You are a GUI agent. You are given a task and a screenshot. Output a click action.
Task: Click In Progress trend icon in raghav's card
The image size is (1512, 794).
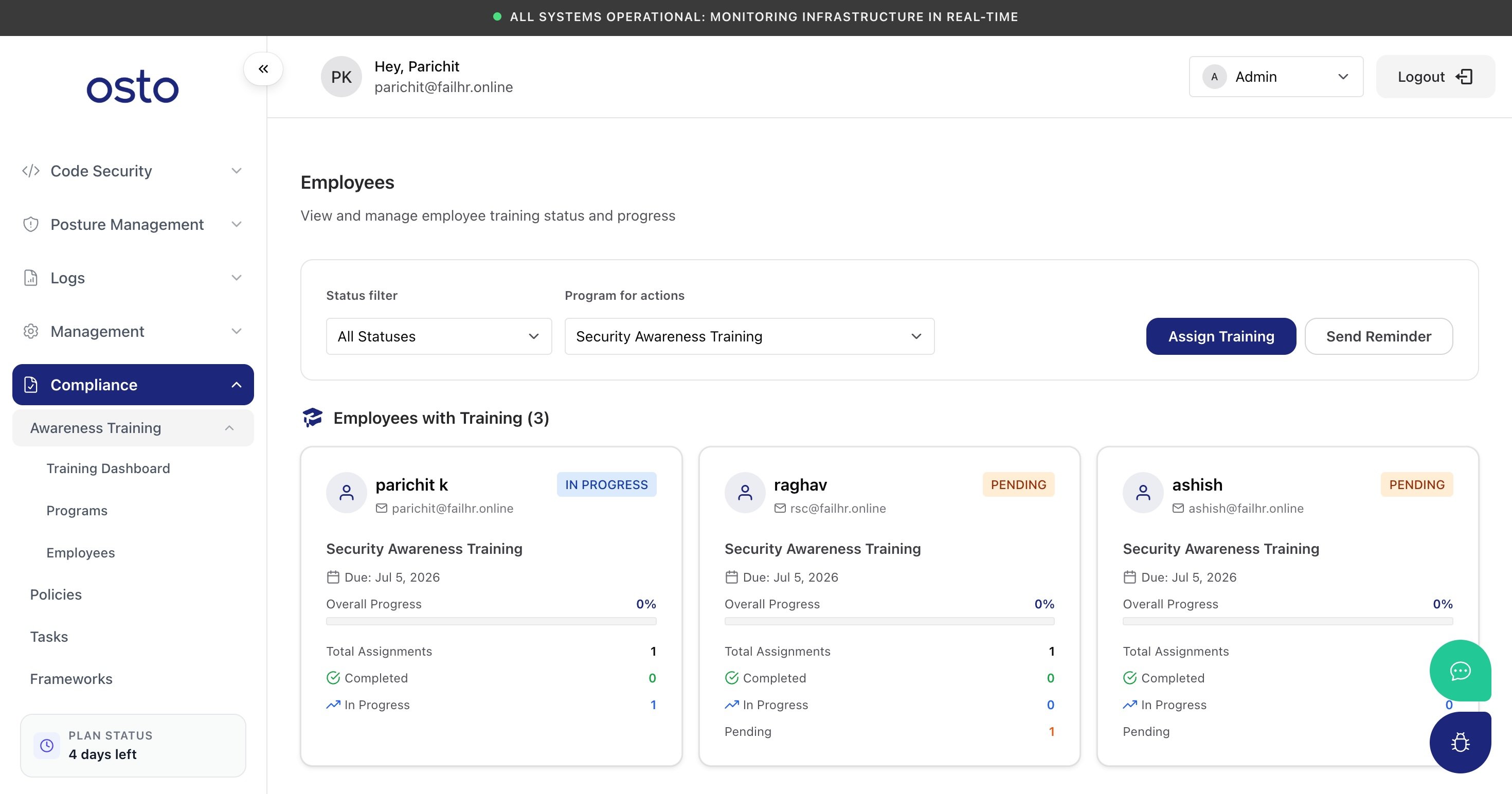tap(731, 705)
